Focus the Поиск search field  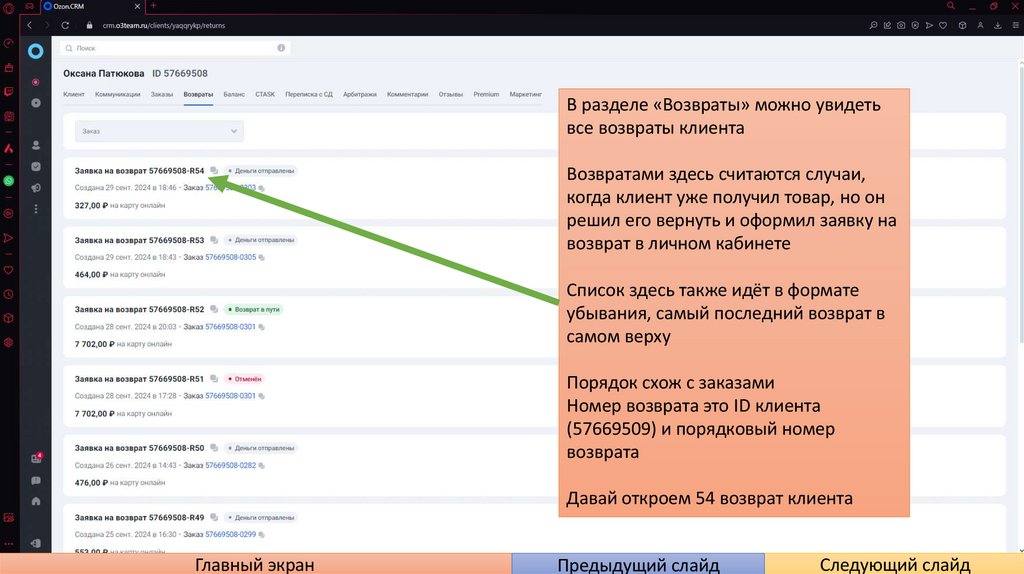(x=173, y=48)
